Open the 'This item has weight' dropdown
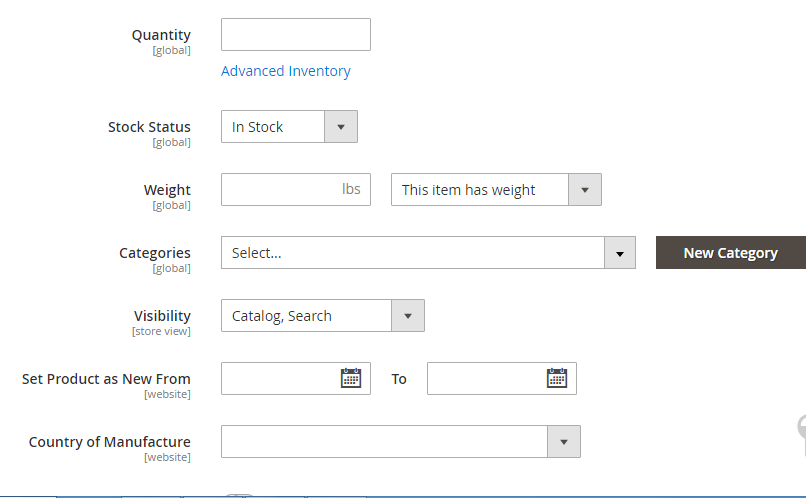The width and height of the screenshot is (806, 498). click(x=495, y=190)
